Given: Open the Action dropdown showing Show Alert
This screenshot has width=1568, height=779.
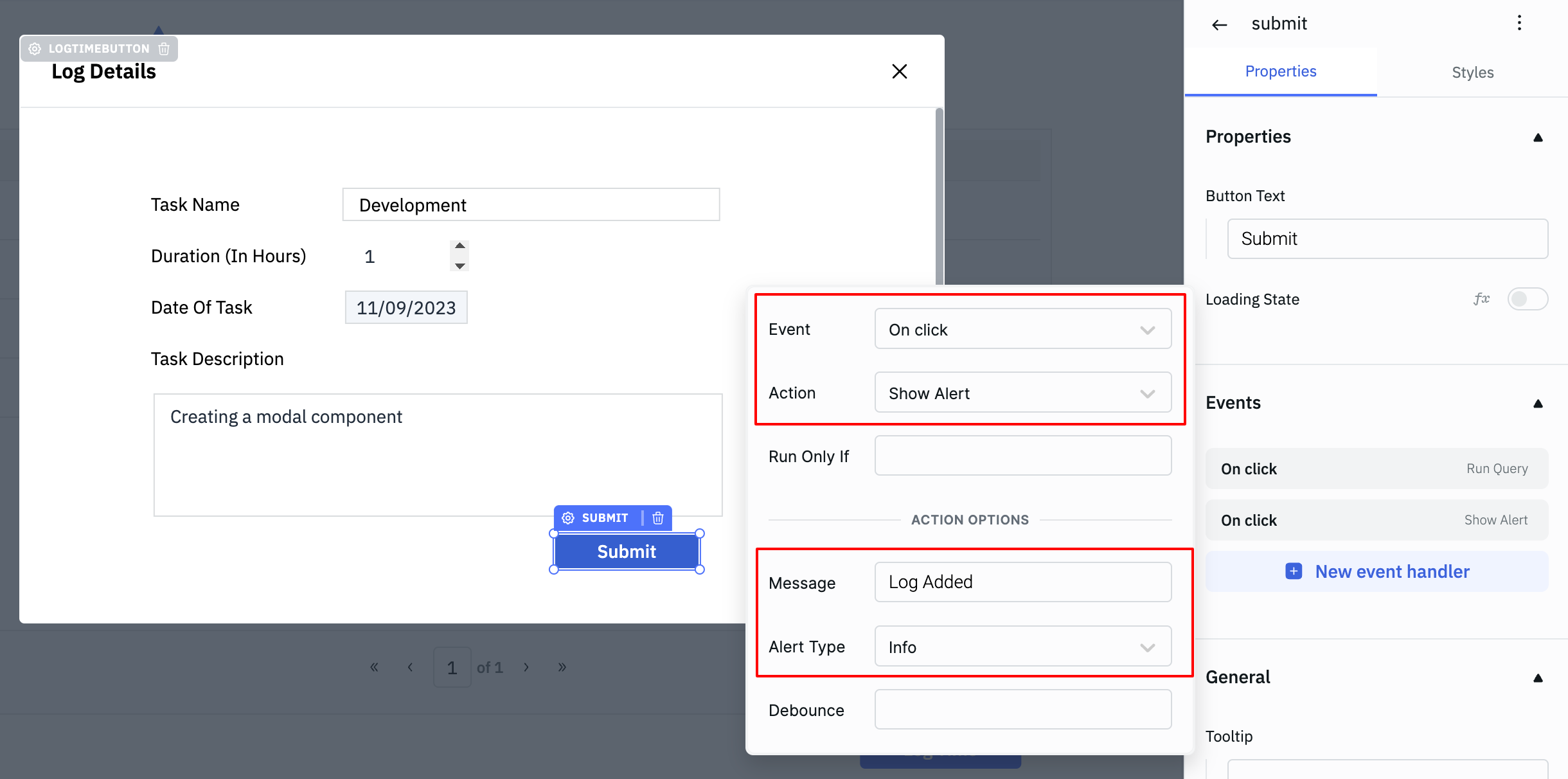Looking at the screenshot, I should [1022, 393].
